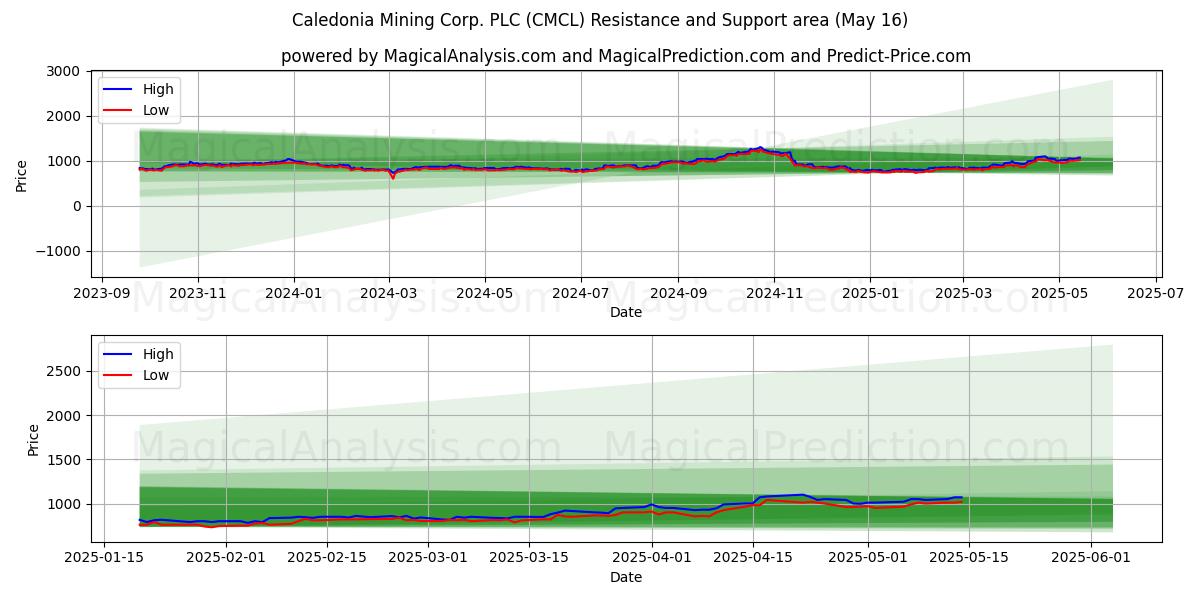The image size is (1200, 600).
Task: Click the '2025-01-15' date tick label
Action: [103, 560]
